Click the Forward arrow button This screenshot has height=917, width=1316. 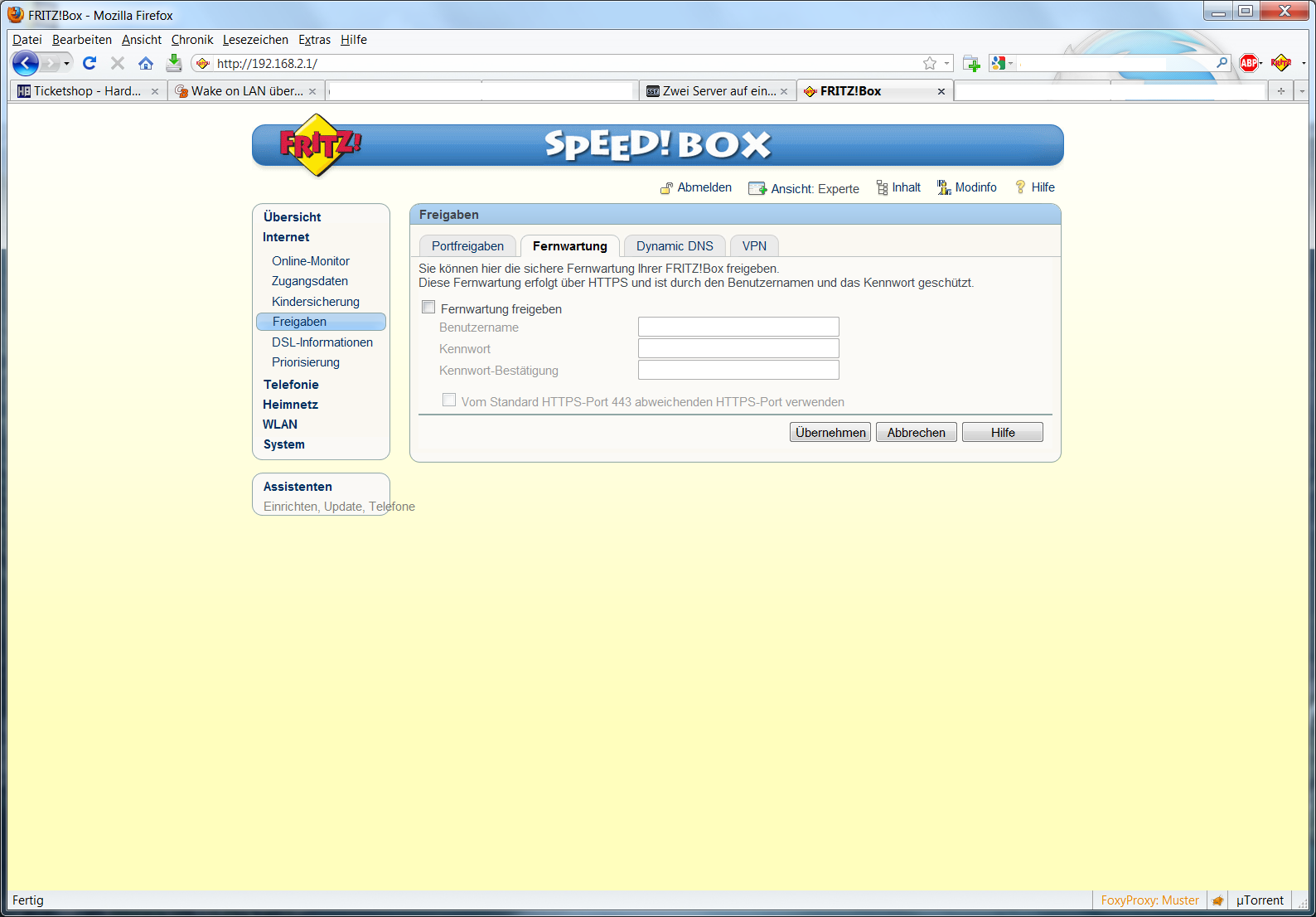51,63
